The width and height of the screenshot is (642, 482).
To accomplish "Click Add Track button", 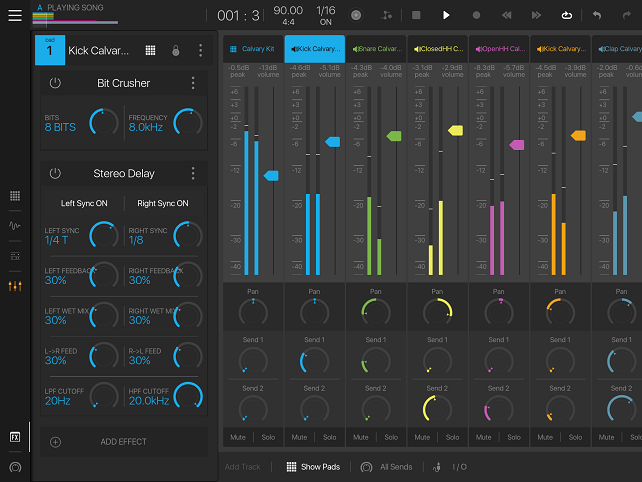I will click(242, 467).
